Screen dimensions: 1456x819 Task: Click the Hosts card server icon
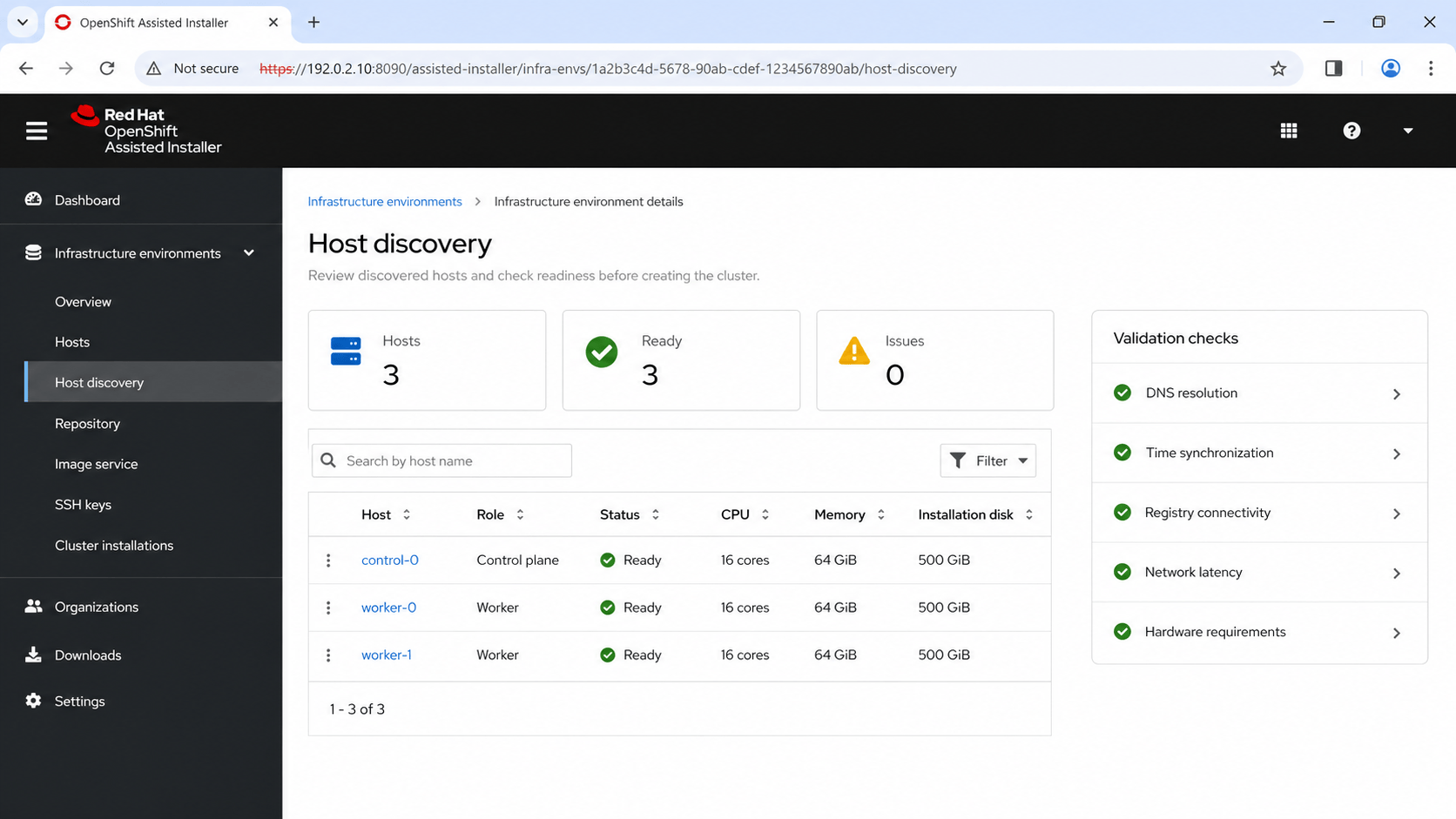pyautogui.click(x=346, y=351)
